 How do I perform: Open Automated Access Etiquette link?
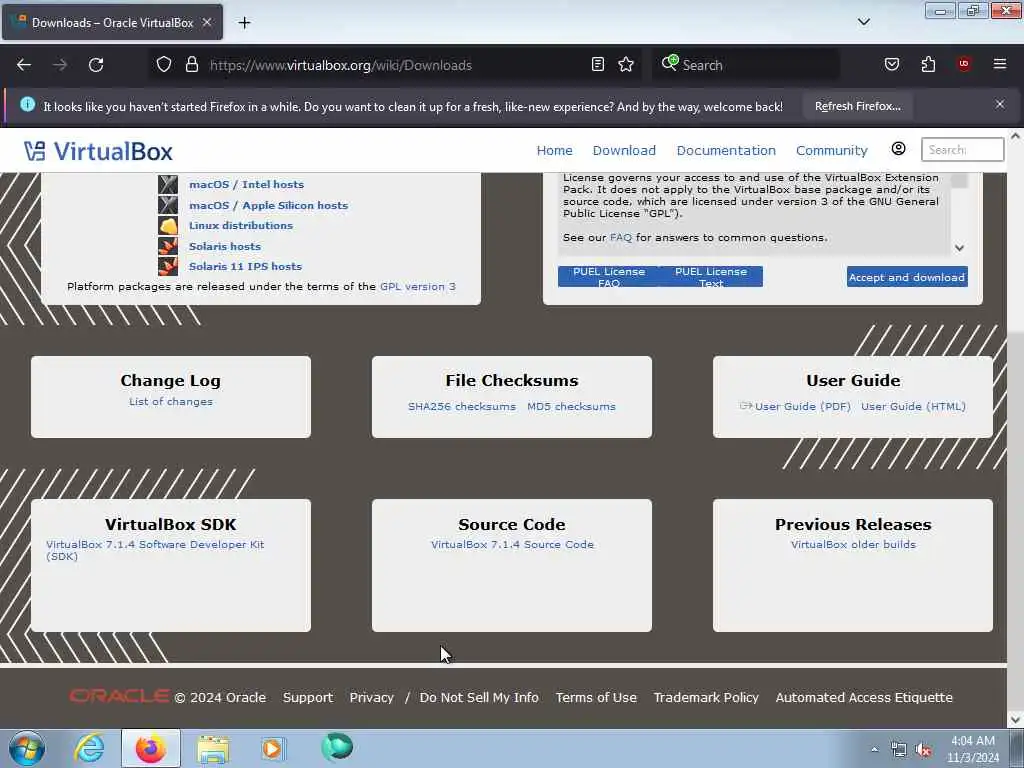(864, 697)
